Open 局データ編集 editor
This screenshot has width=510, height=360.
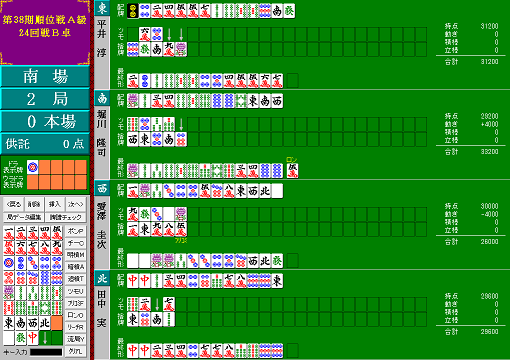coord(24,217)
